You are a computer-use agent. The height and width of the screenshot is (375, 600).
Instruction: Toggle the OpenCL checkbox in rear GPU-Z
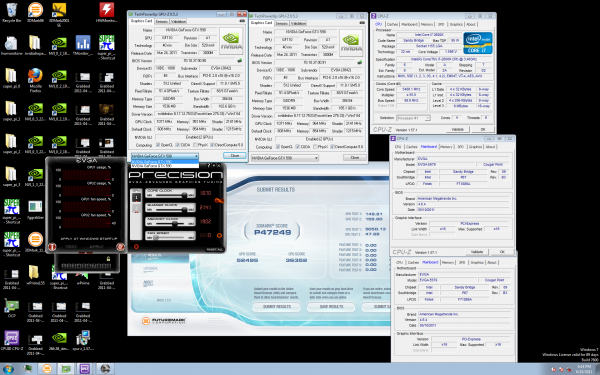[x=278, y=147]
